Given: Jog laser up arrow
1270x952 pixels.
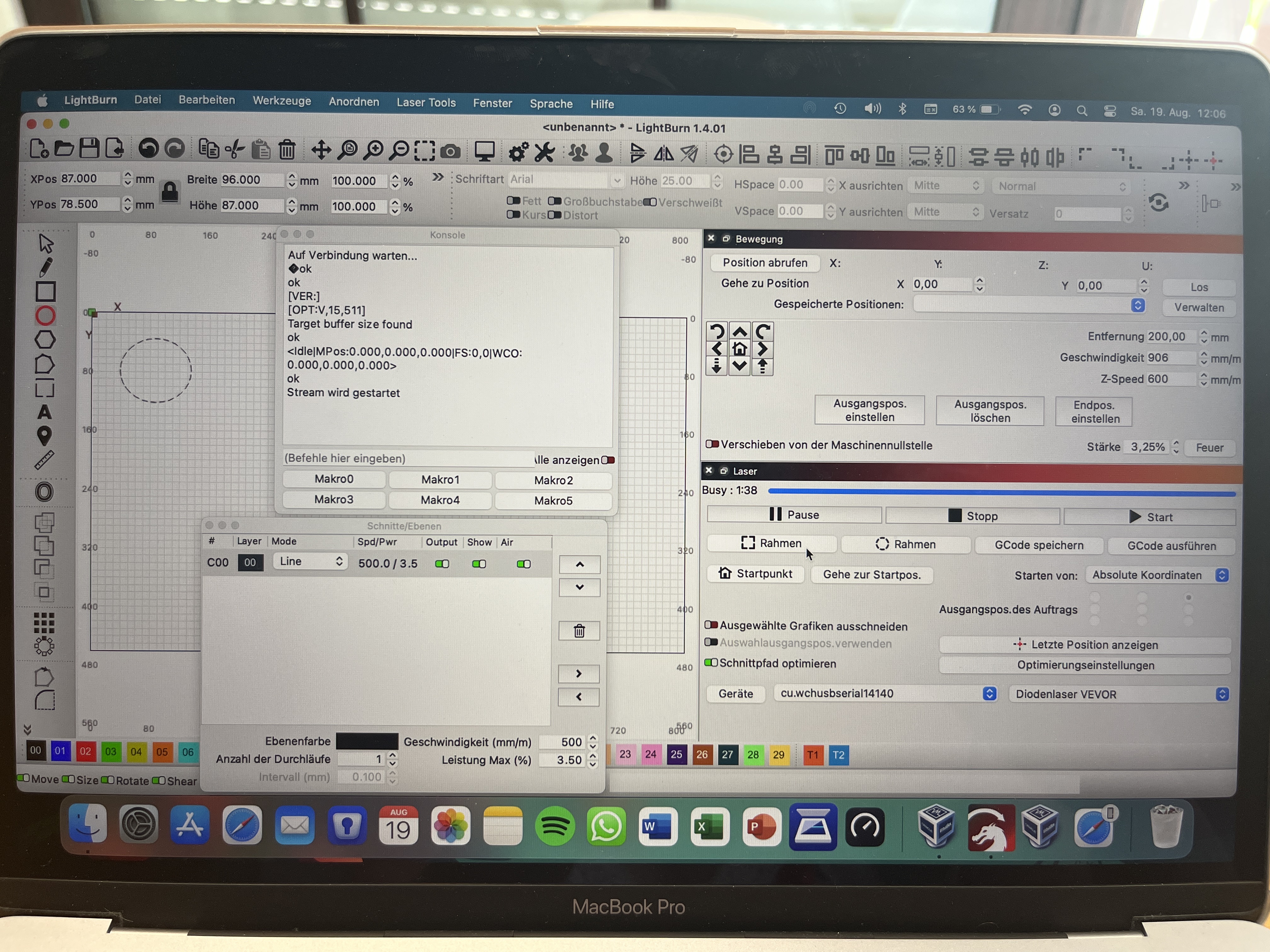Looking at the screenshot, I should coord(740,331).
